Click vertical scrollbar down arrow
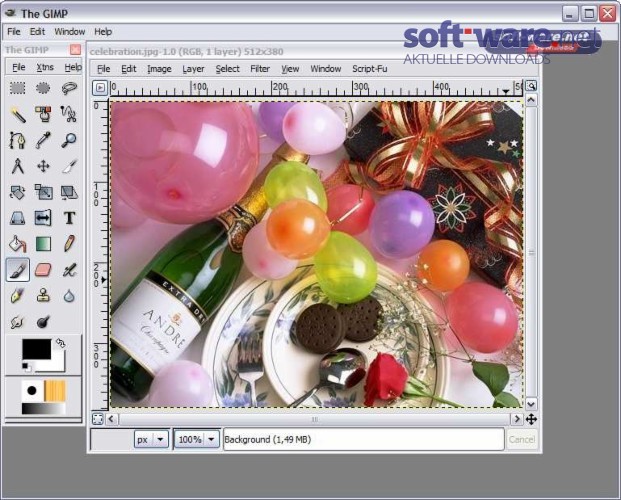 point(531,405)
